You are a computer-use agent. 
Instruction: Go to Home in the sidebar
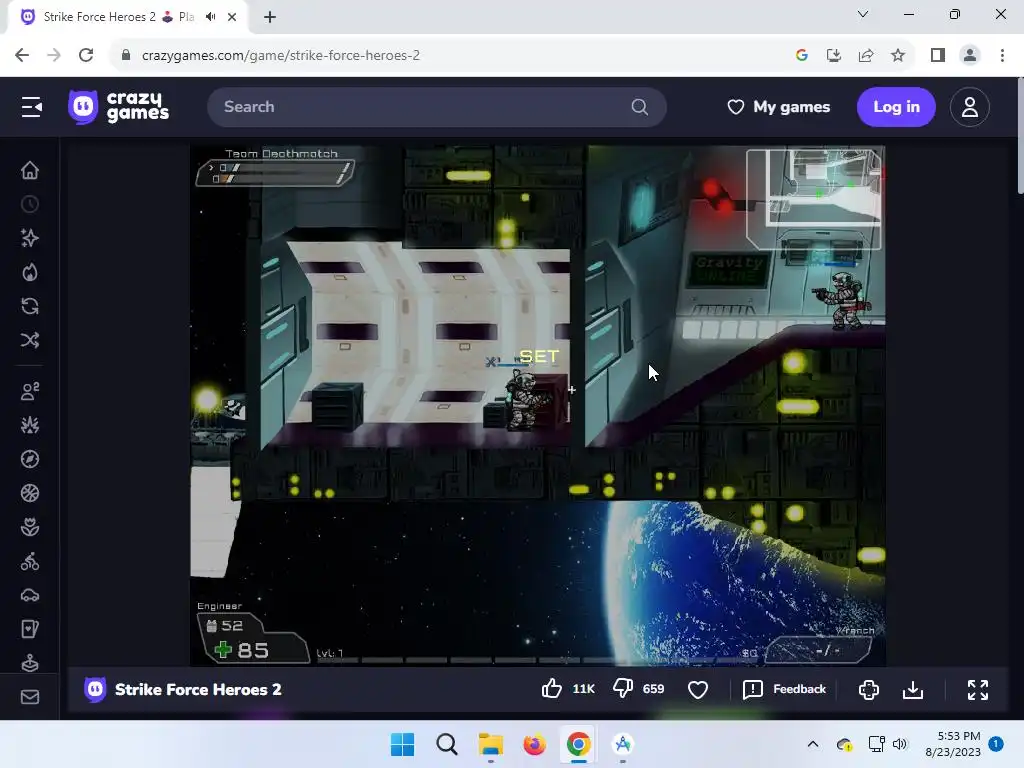click(30, 170)
